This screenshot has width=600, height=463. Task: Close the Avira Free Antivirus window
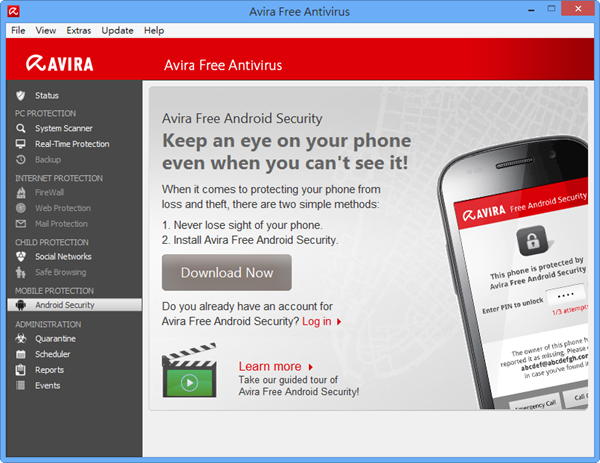tap(578, 8)
